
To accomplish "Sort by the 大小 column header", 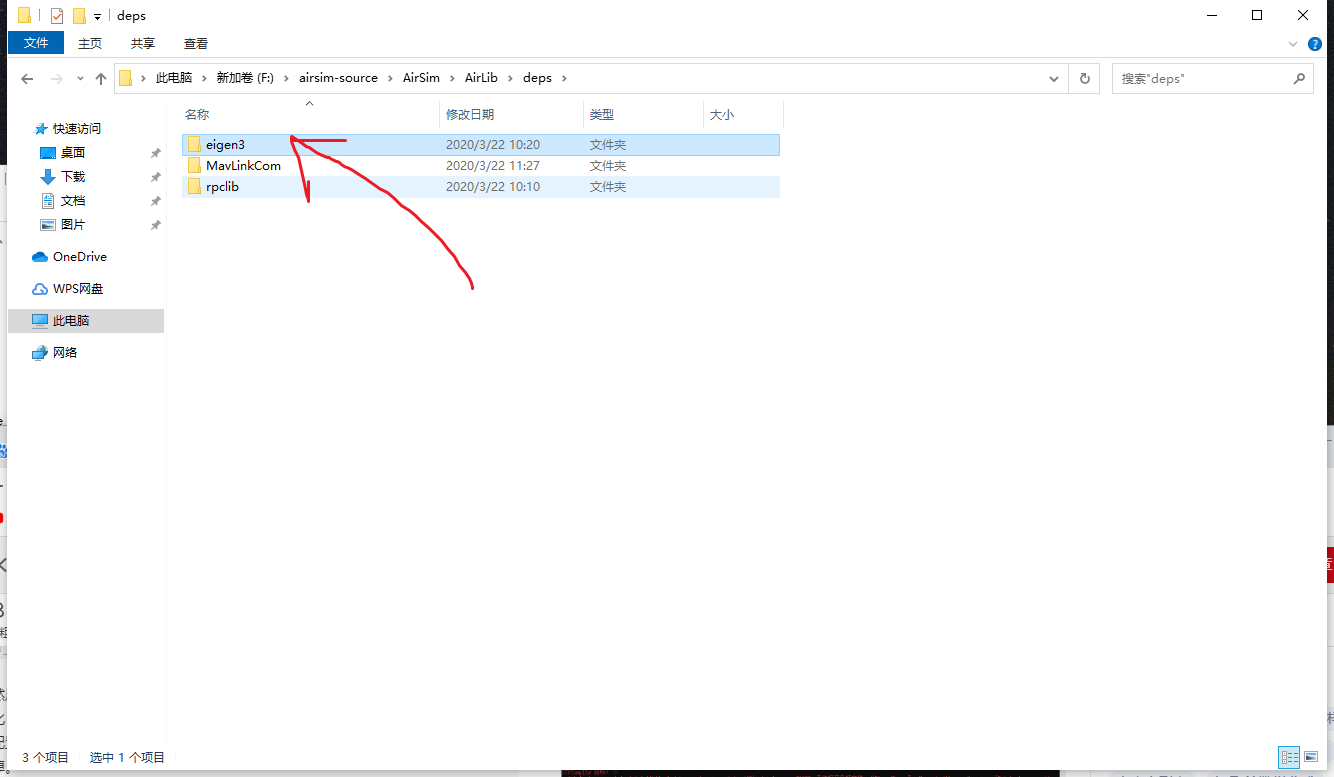I will (743, 115).
